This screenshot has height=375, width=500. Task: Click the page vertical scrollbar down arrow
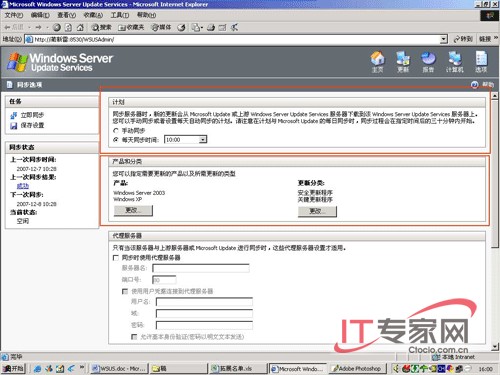[x=495, y=347]
